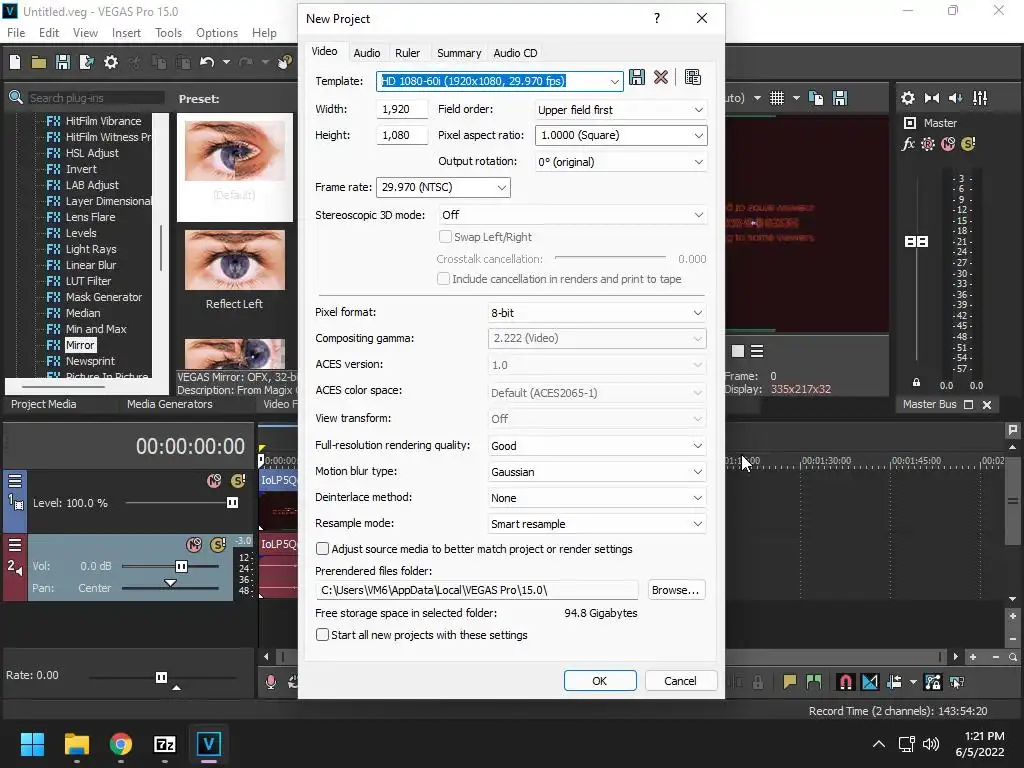Click the Save toolbar floppy icon
1024x768 pixels.
63,63
